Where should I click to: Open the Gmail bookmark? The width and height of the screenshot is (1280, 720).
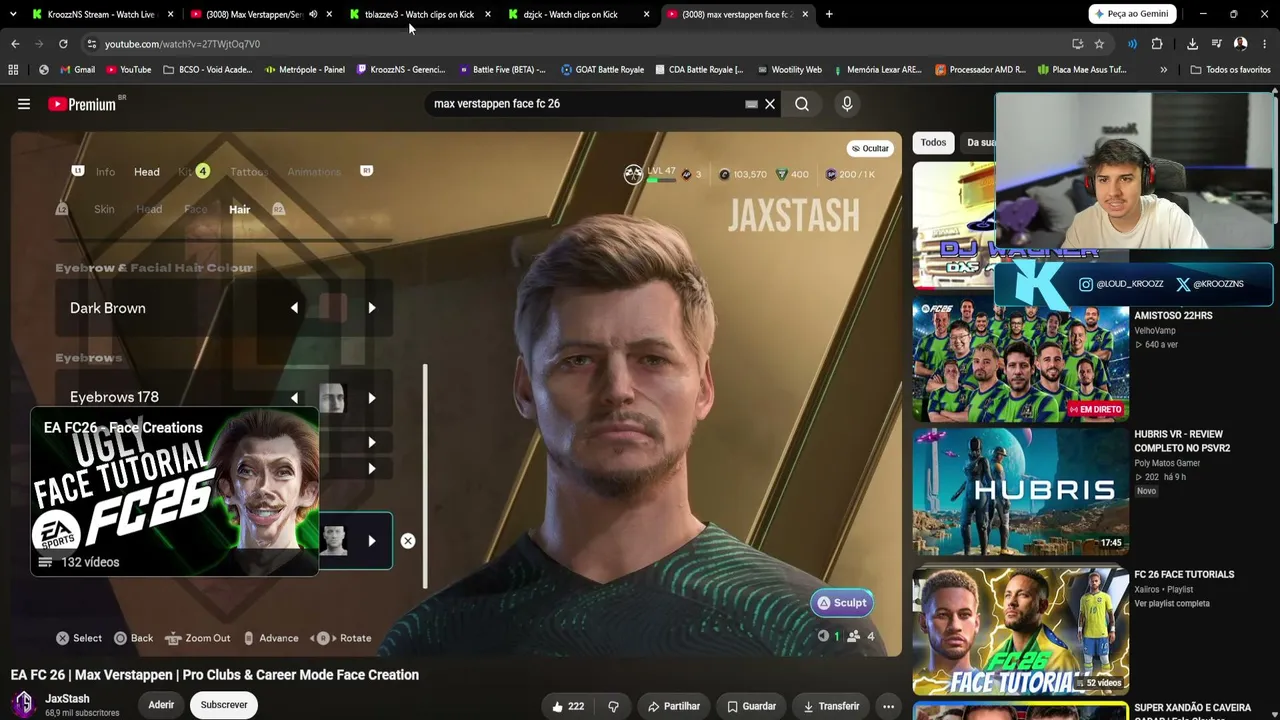[77, 70]
